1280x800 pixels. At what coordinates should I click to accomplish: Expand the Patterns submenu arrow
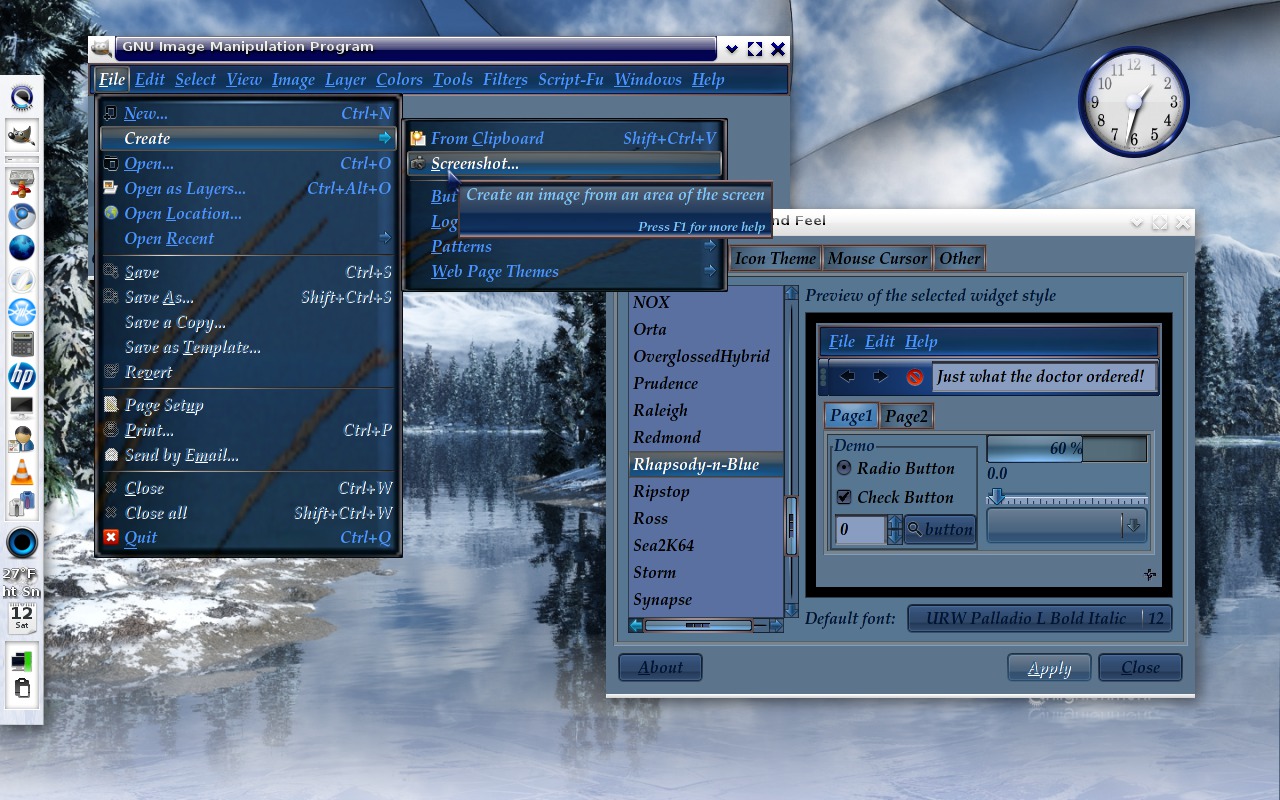(x=710, y=246)
